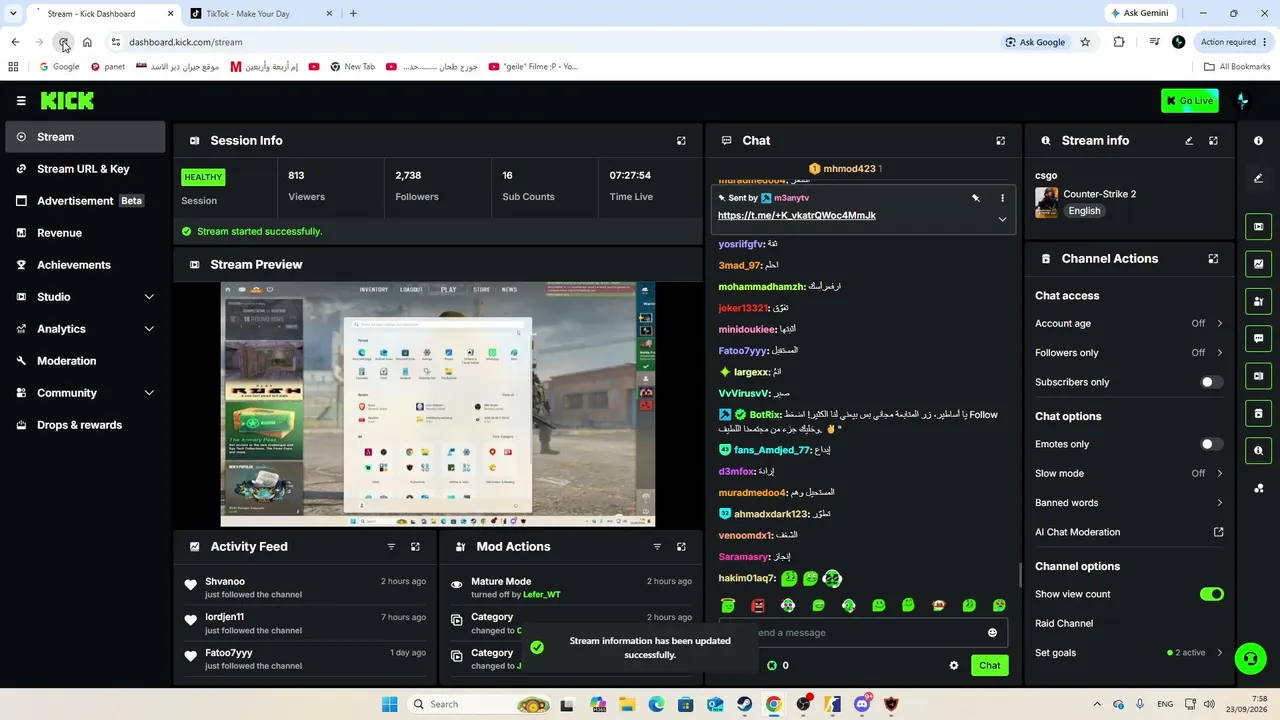Click the Send a message input field
This screenshot has width=1280, height=720.
[x=863, y=633]
